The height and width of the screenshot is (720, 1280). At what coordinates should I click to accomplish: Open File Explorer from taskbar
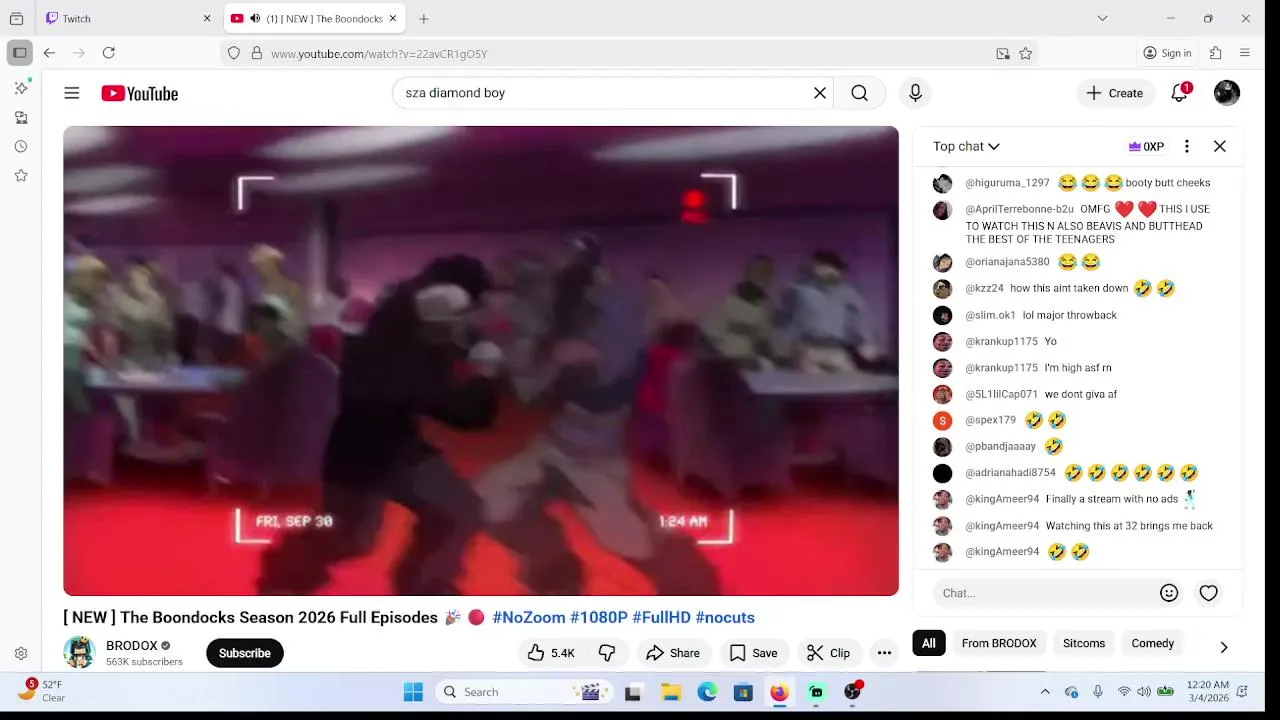click(671, 692)
